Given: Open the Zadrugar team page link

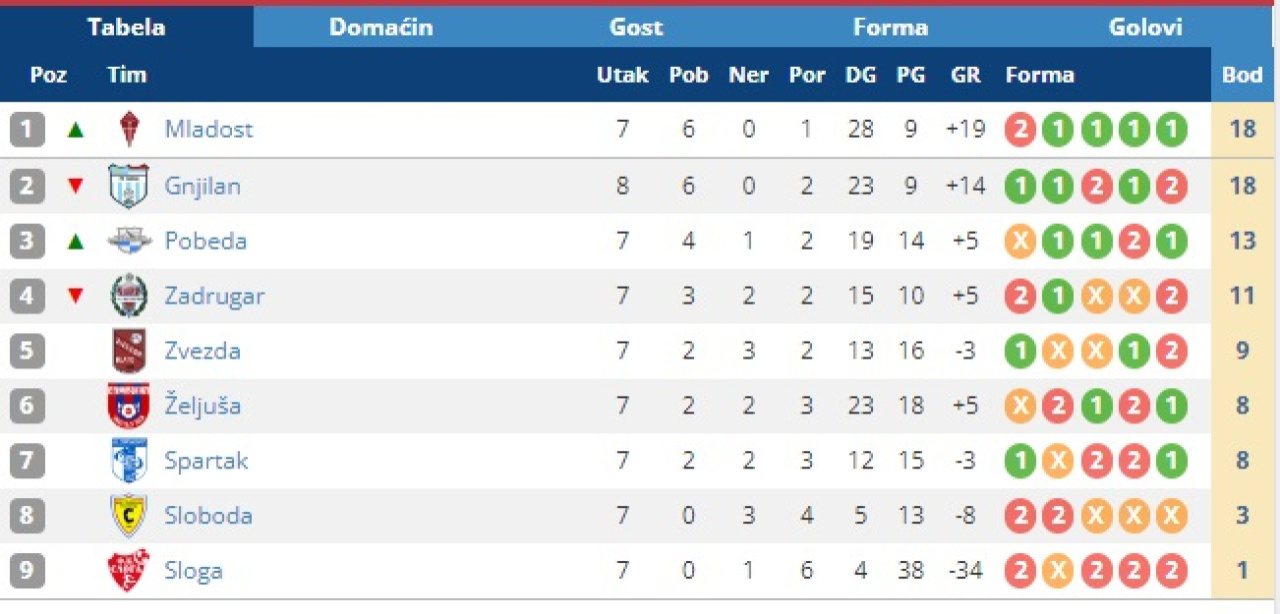Looking at the screenshot, I should [214, 296].
